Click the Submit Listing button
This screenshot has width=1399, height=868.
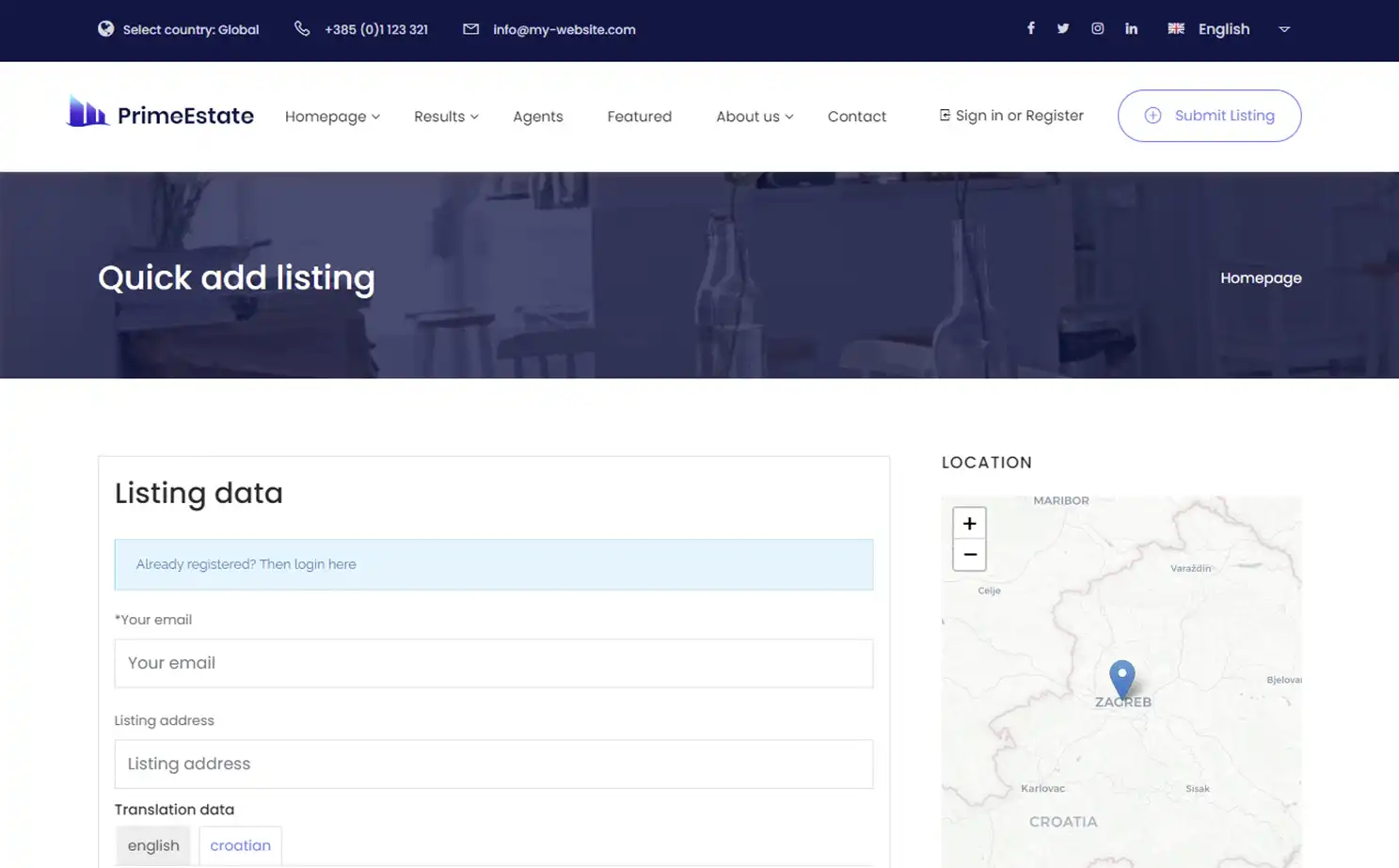[1209, 116]
